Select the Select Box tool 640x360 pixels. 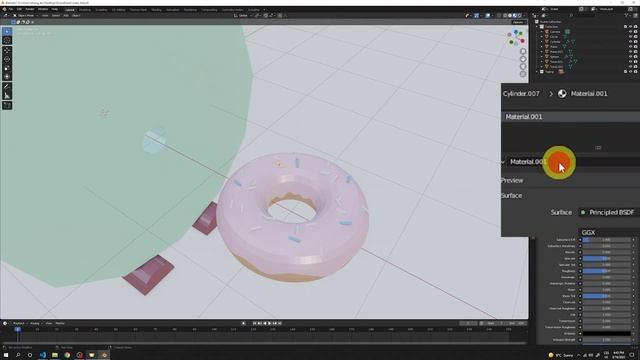coord(7,31)
